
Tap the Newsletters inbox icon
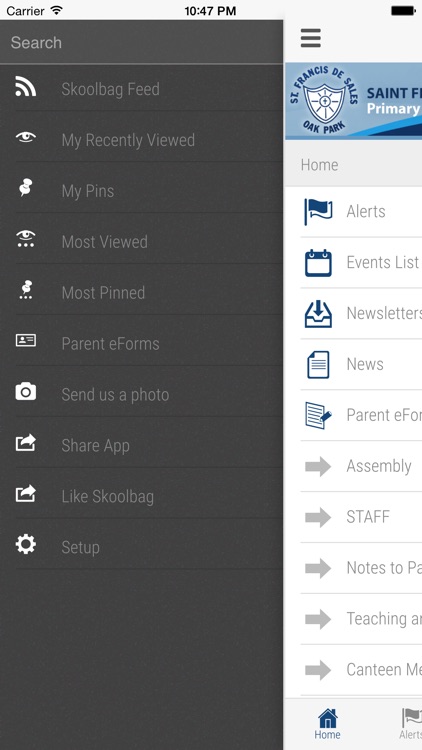pyautogui.click(x=318, y=314)
